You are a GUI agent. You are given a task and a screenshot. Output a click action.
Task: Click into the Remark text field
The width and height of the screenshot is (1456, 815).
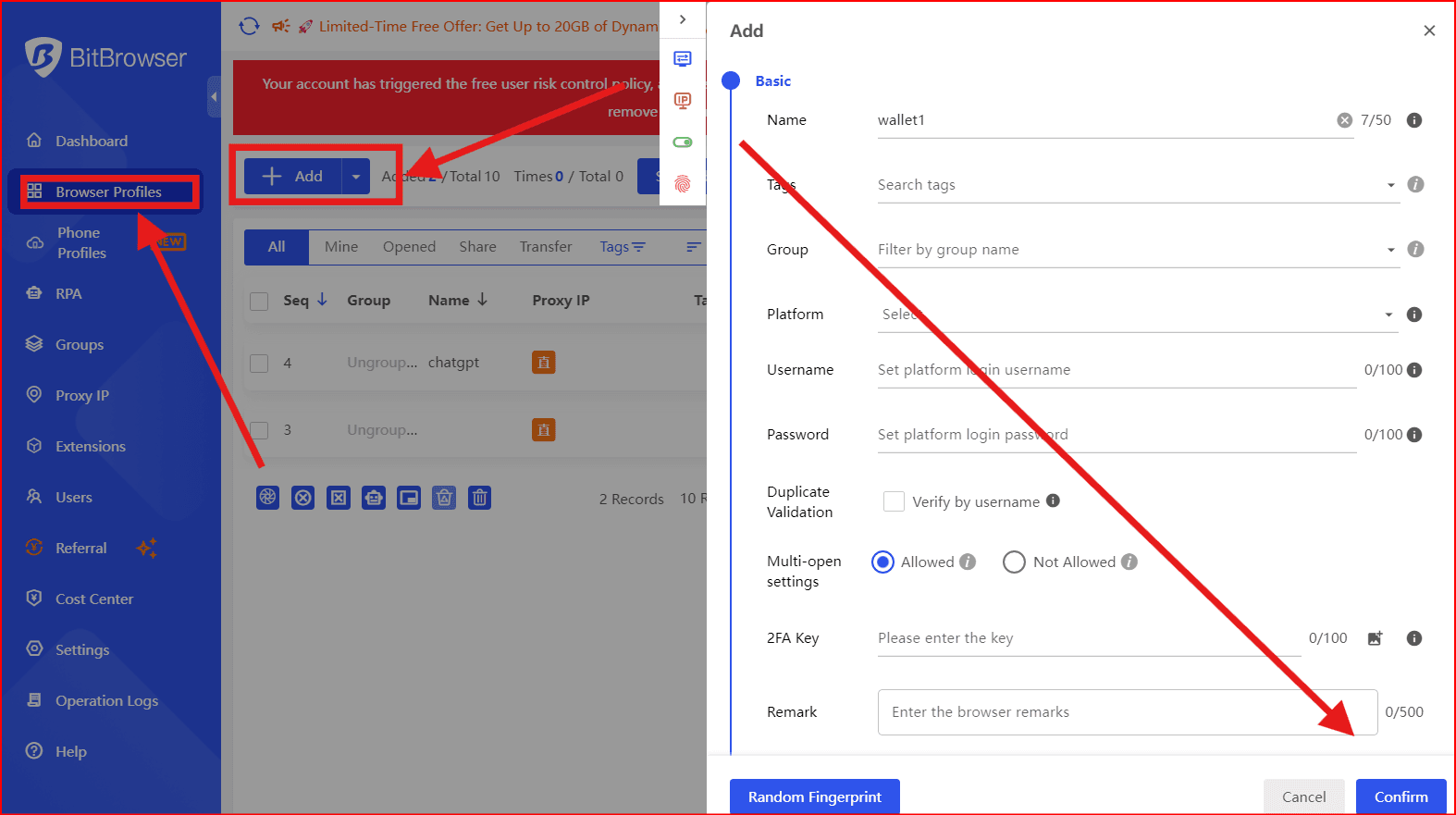click(1127, 712)
